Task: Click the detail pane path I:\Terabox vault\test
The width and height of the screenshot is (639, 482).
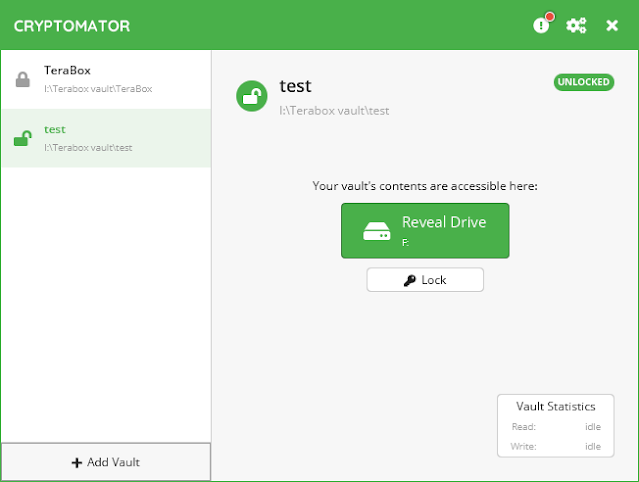Action: point(334,111)
